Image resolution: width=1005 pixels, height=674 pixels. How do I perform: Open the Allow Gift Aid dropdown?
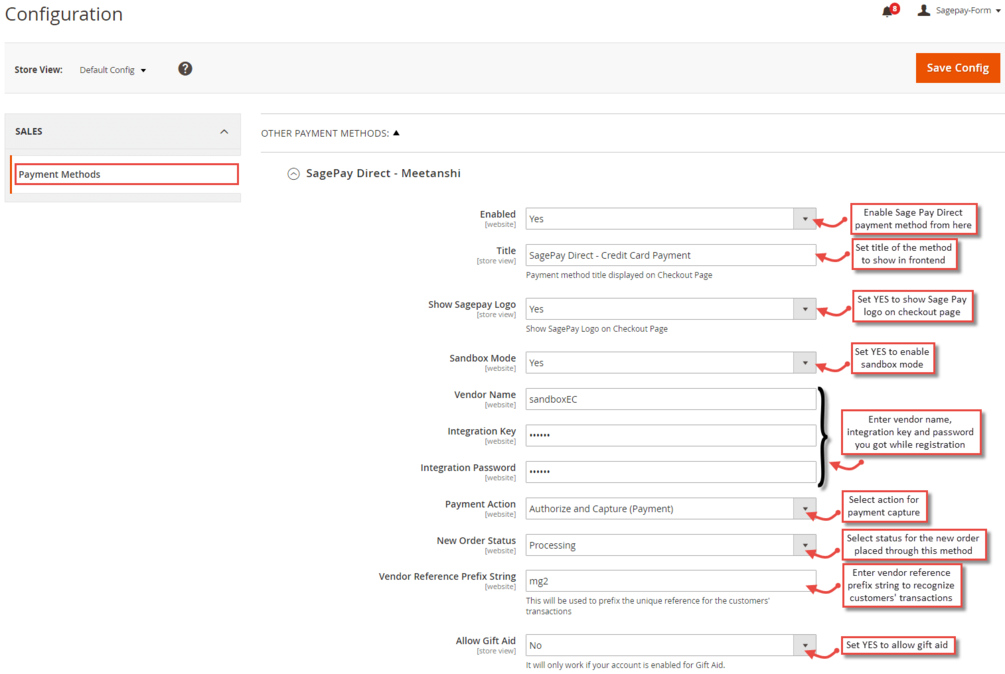coord(670,645)
